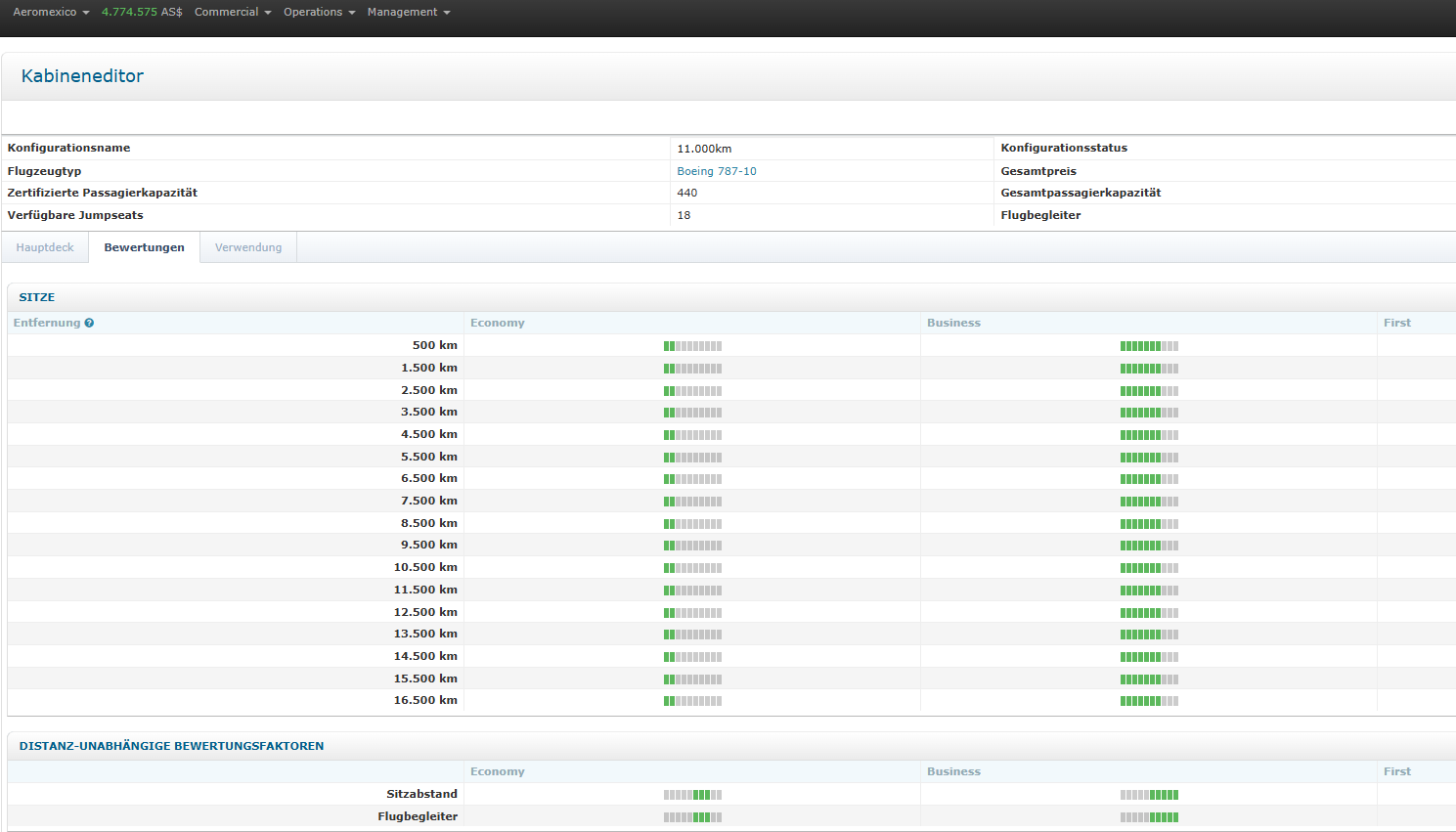Image resolution: width=1456 pixels, height=832 pixels.
Task: Click the 4.774.575 AS$ account balance
Action: click(x=142, y=12)
